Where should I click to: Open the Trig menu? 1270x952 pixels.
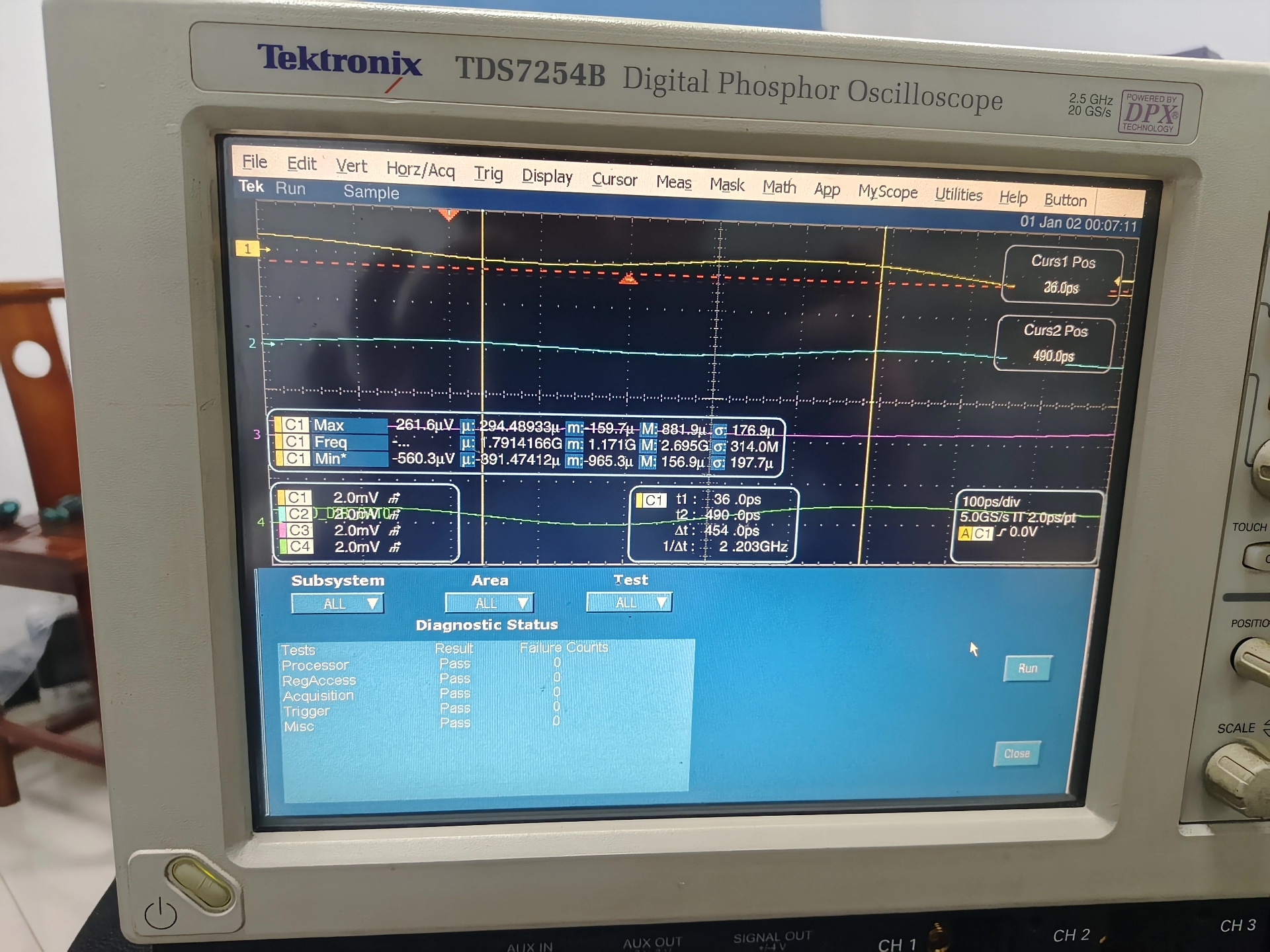[488, 173]
